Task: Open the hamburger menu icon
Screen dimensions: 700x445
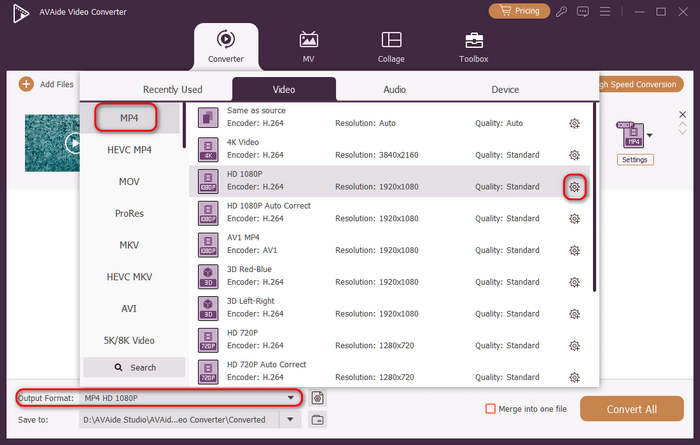Action: point(605,11)
